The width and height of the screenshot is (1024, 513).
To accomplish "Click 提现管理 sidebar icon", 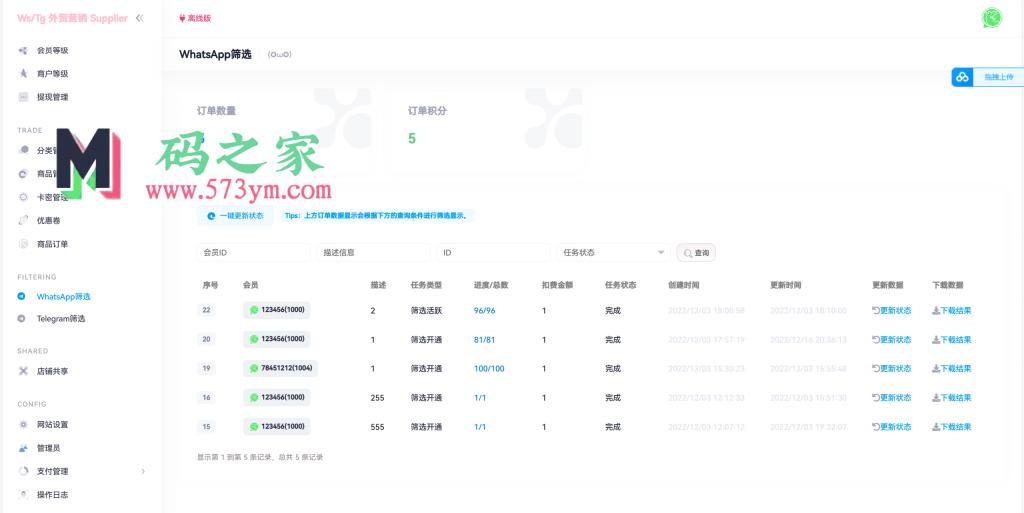I will 23,97.
